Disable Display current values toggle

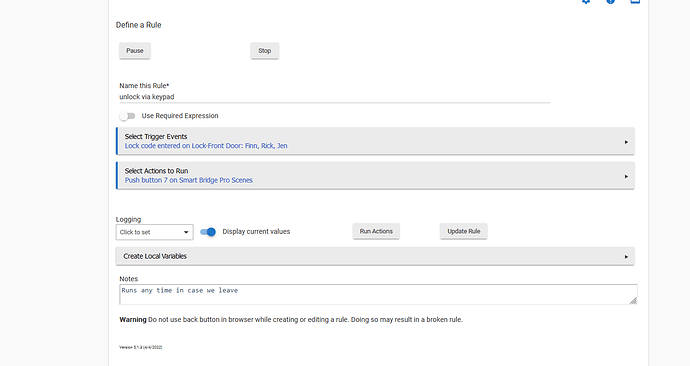pos(208,232)
